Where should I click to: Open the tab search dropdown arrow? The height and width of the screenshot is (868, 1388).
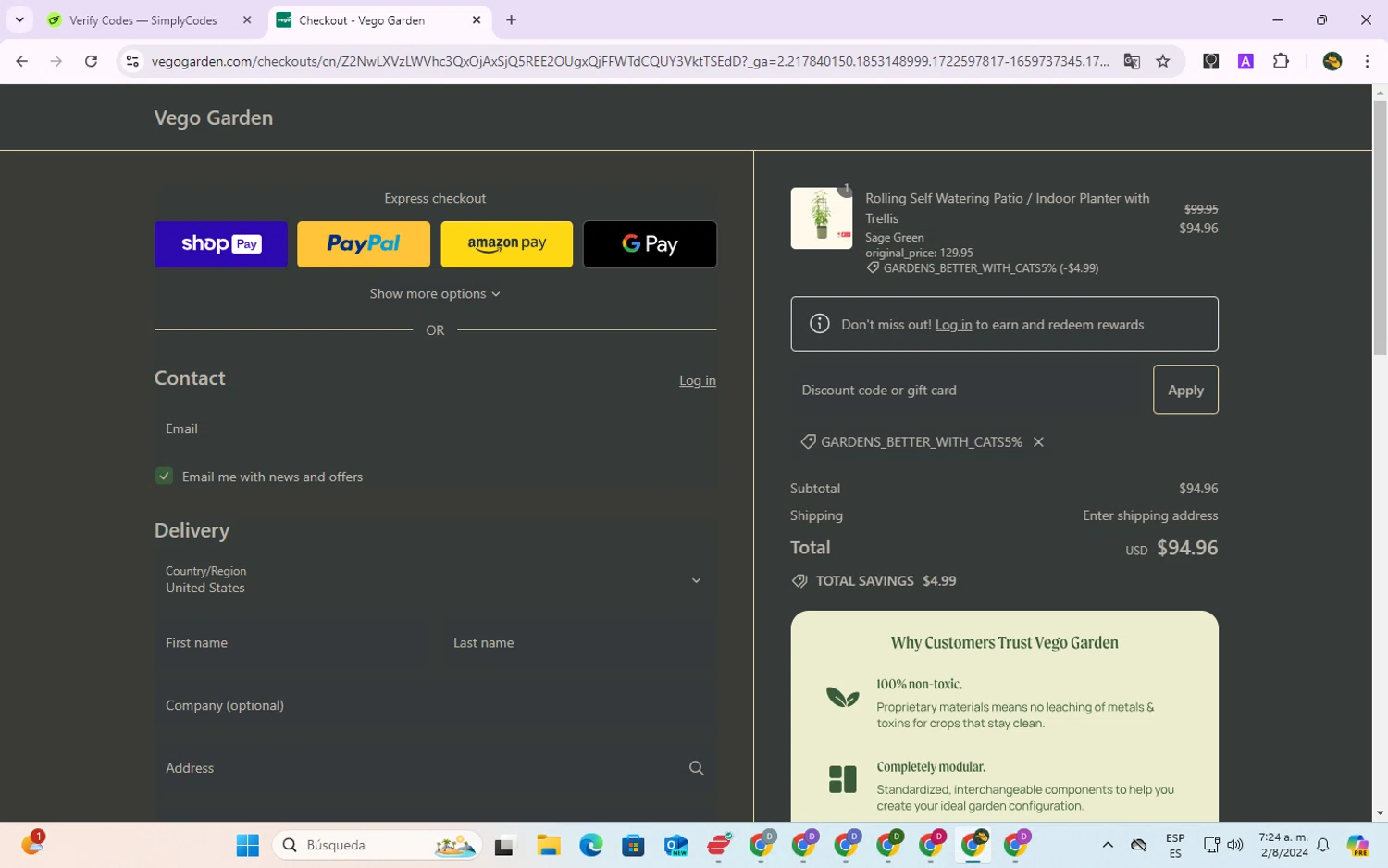(19, 19)
